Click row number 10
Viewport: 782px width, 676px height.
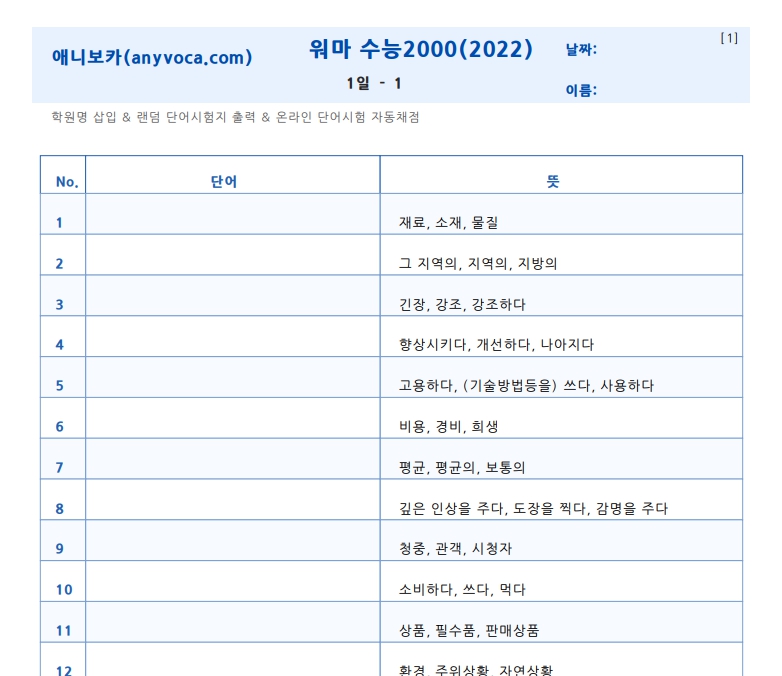pos(64,590)
